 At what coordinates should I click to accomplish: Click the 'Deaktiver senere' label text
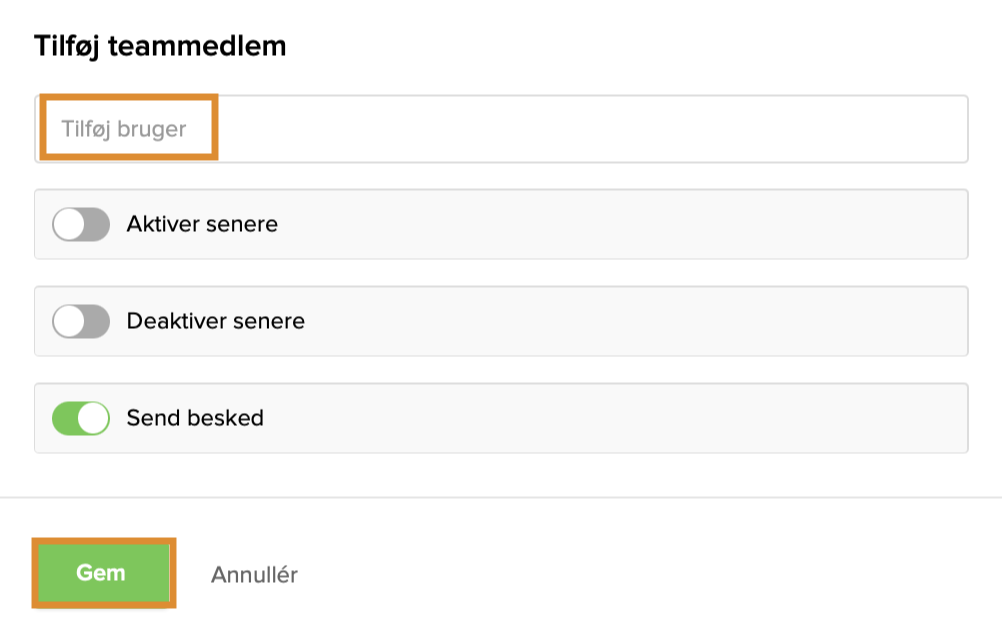pyautogui.click(x=215, y=321)
